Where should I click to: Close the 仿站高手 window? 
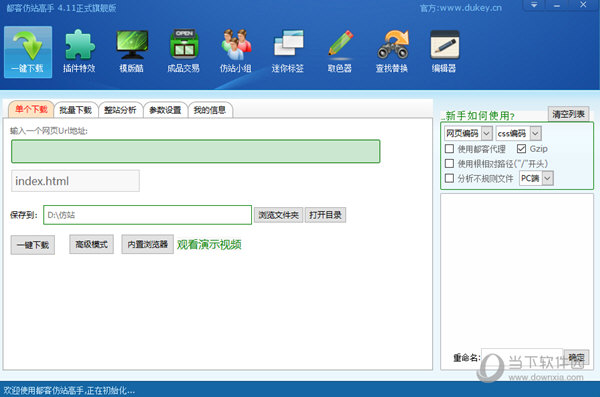[x=583, y=5]
